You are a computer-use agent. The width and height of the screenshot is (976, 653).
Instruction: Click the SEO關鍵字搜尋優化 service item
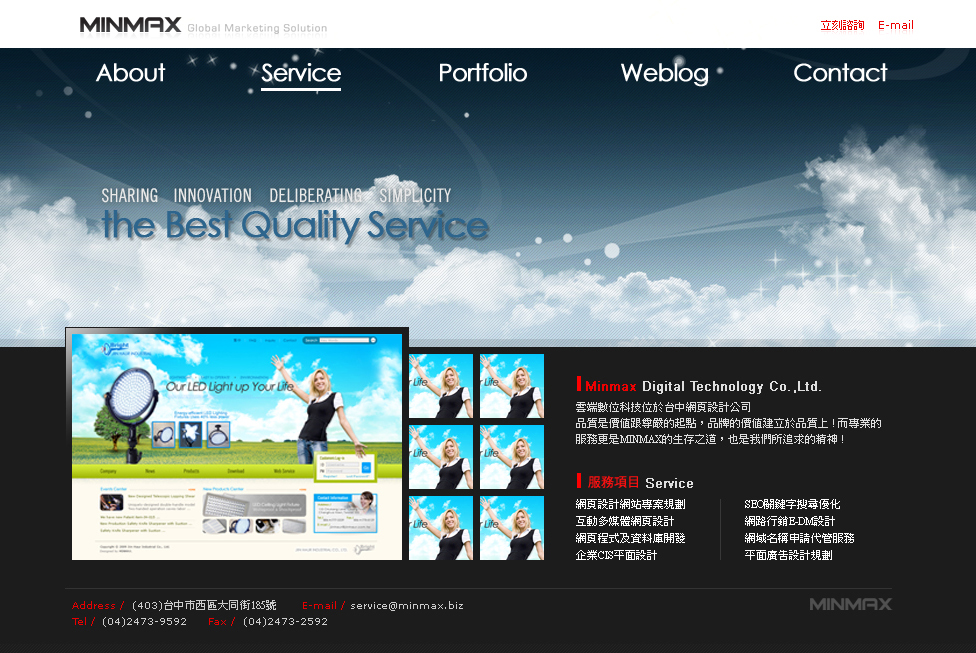(x=792, y=504)
